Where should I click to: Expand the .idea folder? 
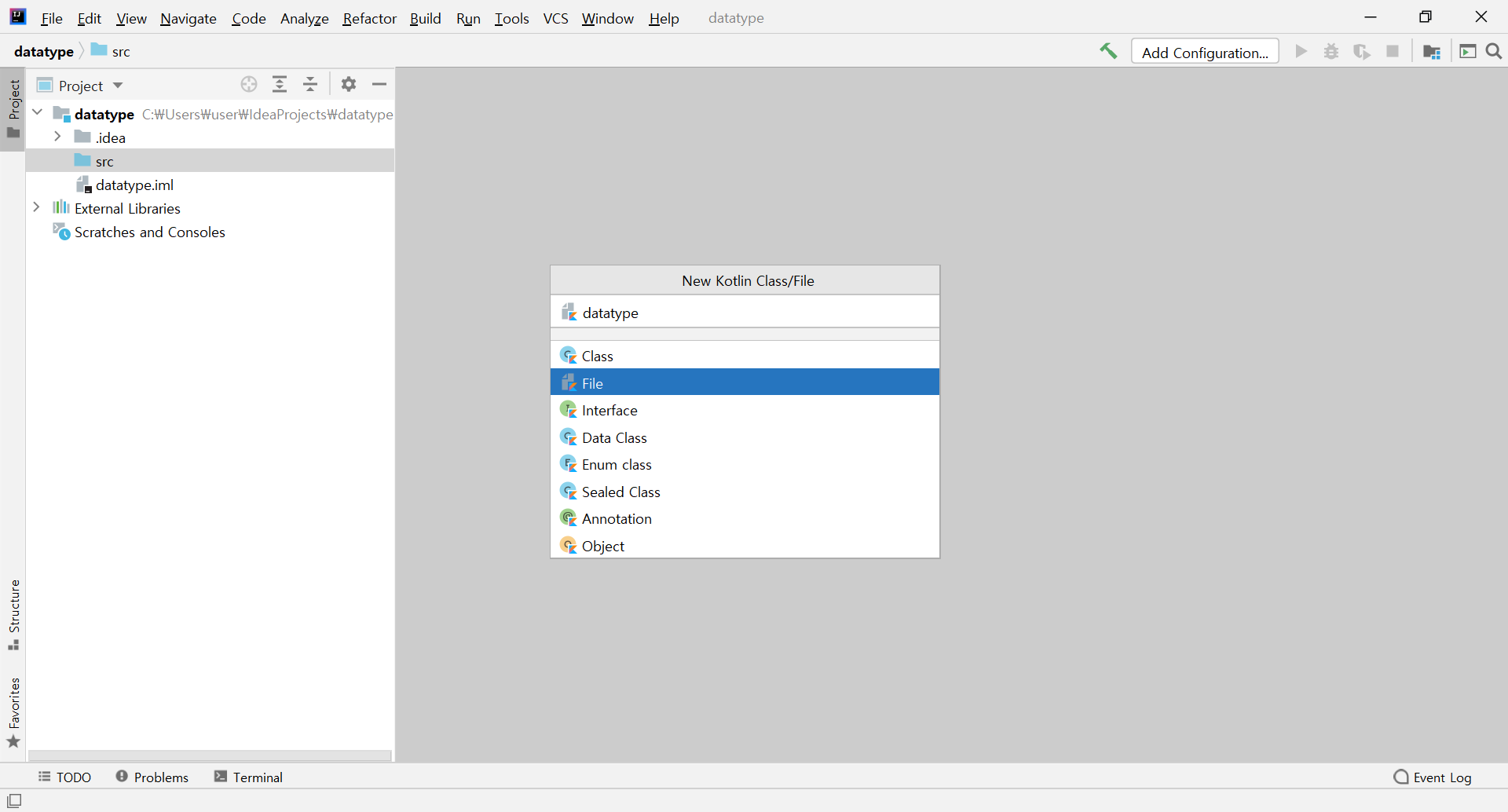point(57,137)
